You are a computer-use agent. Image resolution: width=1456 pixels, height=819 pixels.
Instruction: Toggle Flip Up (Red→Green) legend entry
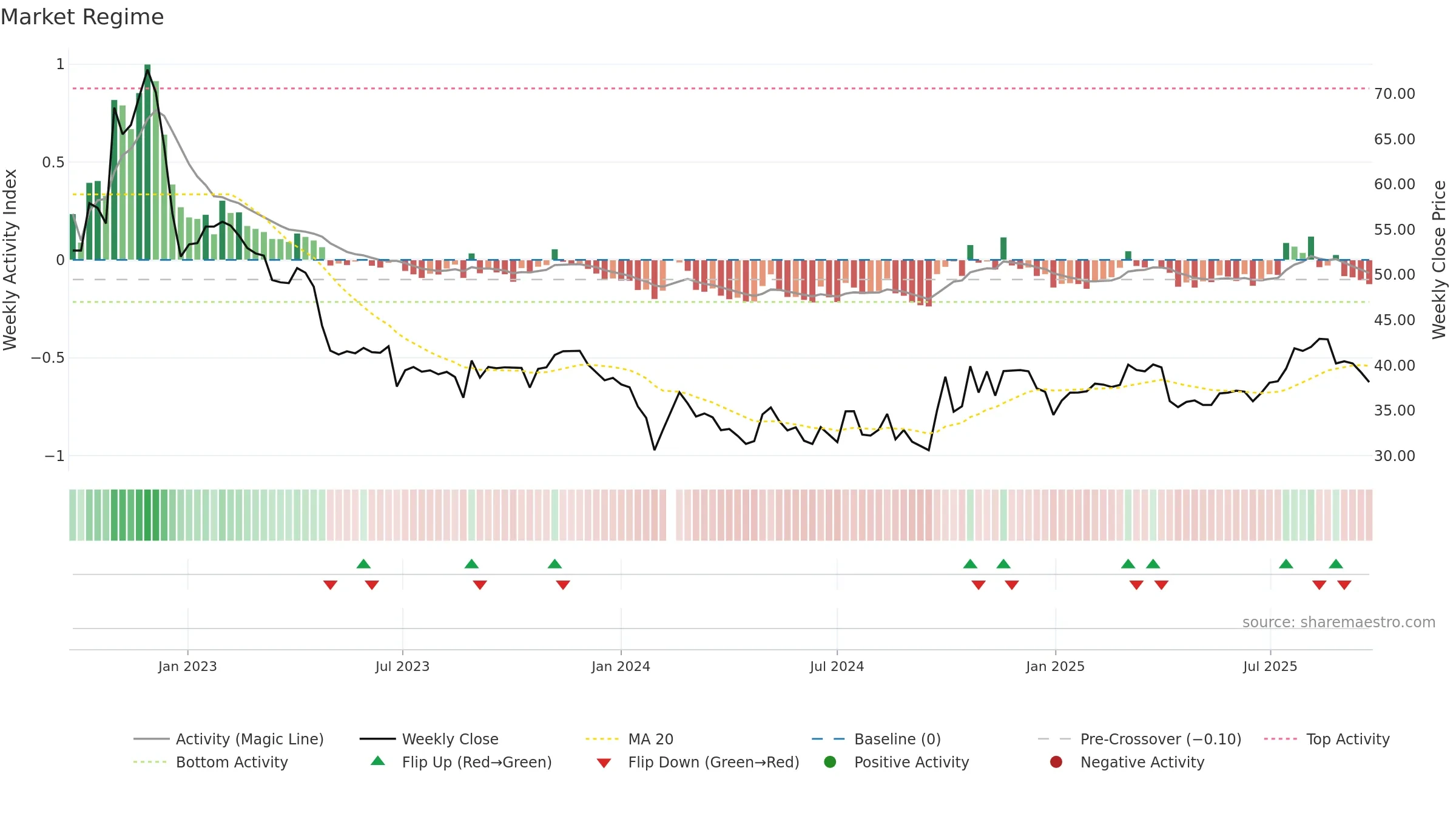[461, 762]
